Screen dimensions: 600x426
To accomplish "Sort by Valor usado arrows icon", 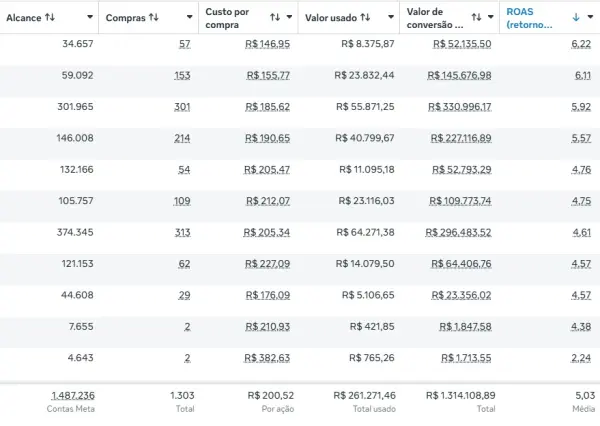I will tap(365, 17).
